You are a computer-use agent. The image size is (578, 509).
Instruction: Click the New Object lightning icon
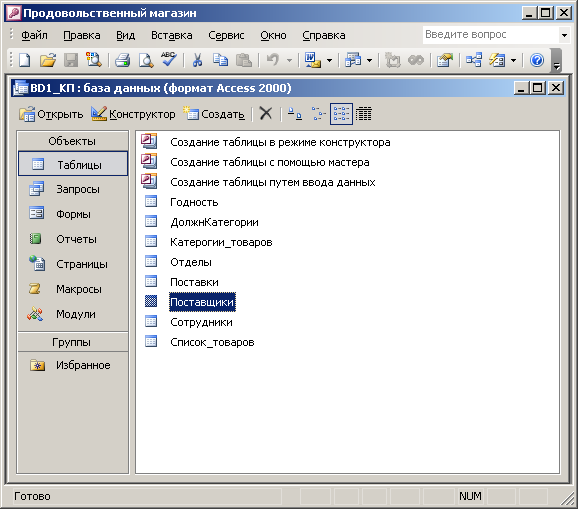pos(497,60)
